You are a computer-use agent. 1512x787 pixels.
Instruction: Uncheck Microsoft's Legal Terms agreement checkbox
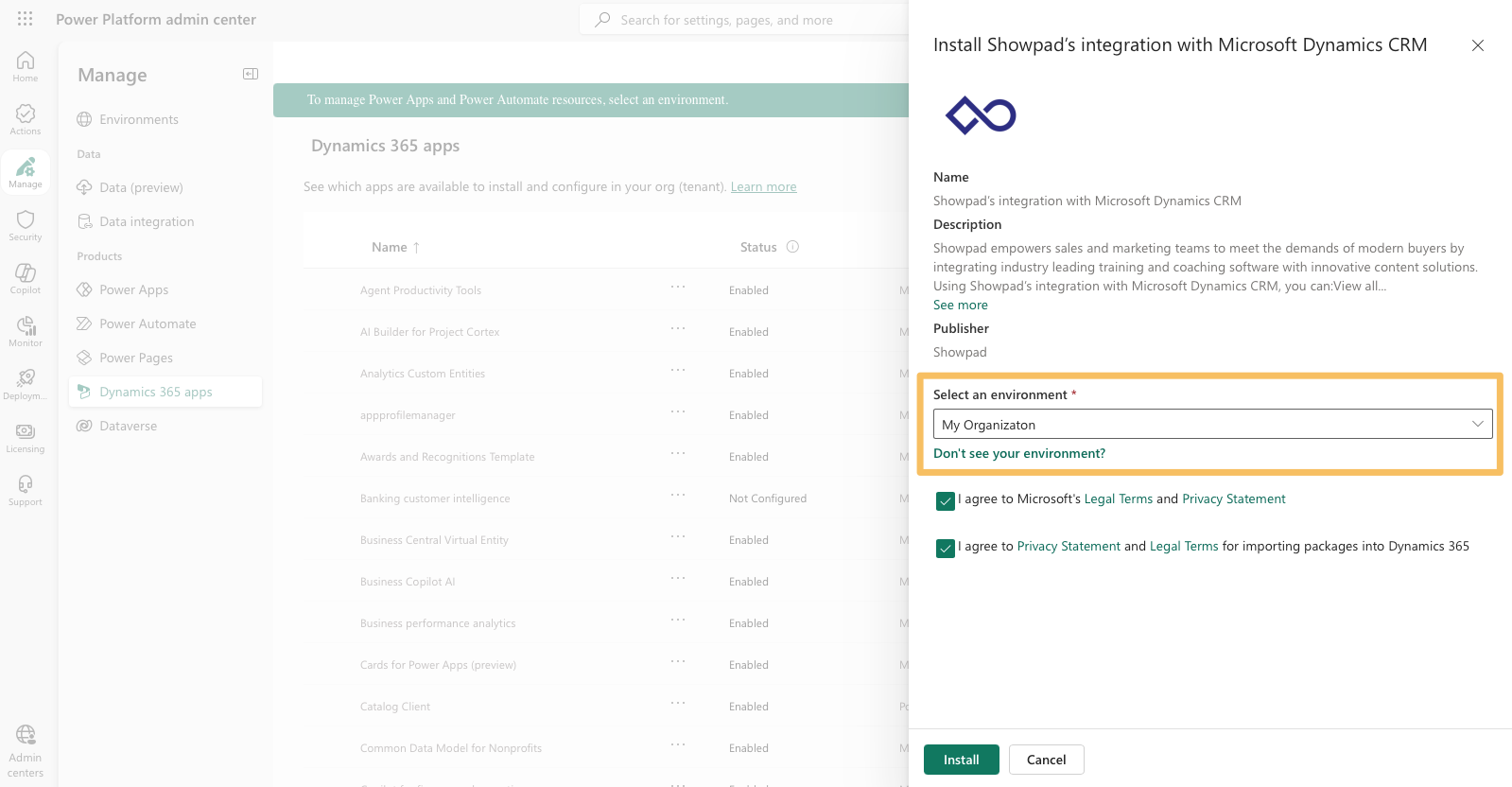946,501
